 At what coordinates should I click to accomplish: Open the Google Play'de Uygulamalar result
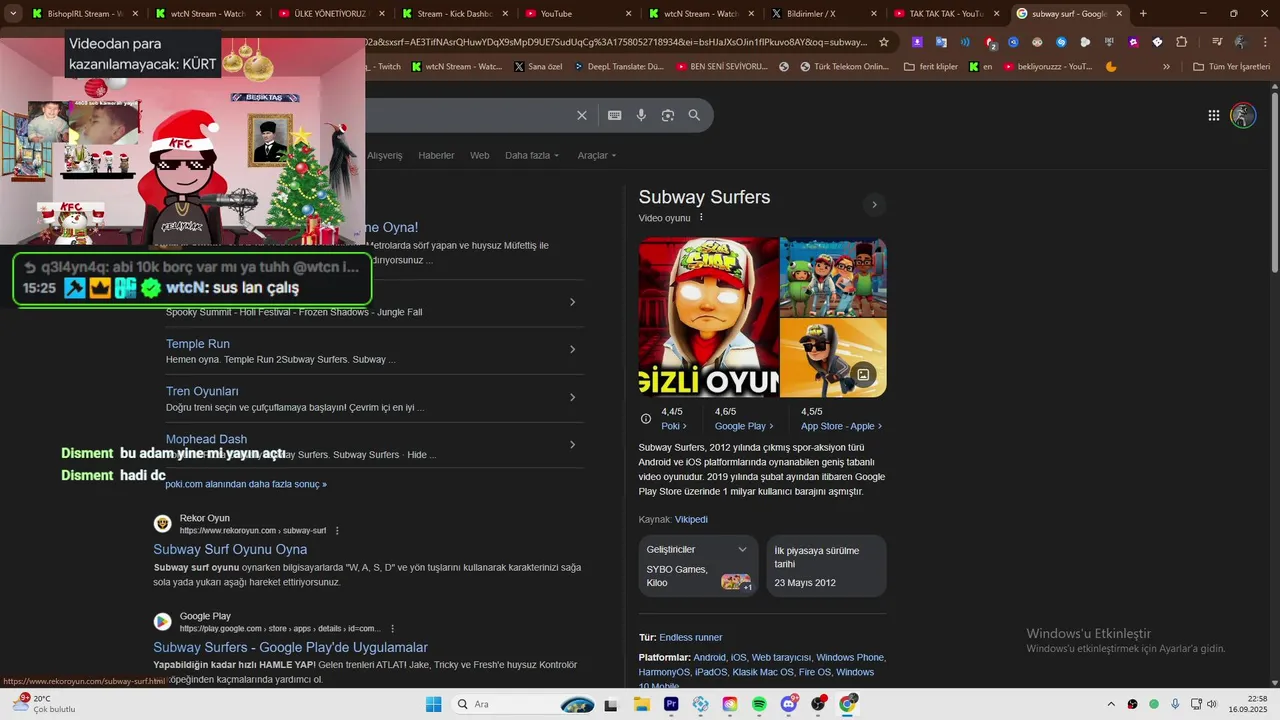290,647
